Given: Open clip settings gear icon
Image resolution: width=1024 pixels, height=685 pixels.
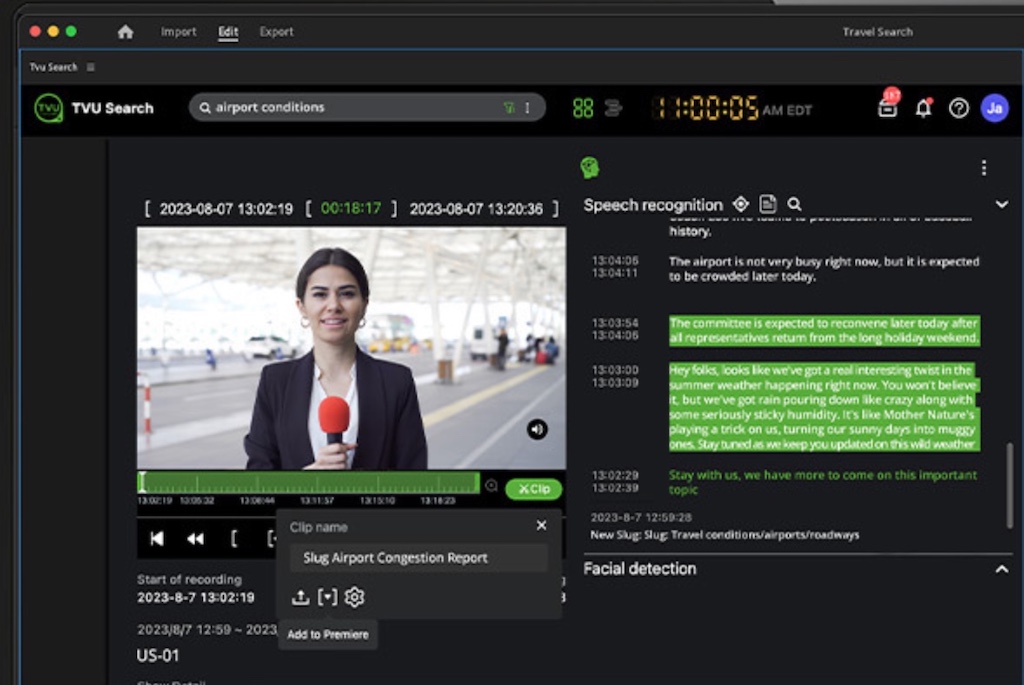Looking at the screenshot, I should pyautogui.click(x=355, y=597).
